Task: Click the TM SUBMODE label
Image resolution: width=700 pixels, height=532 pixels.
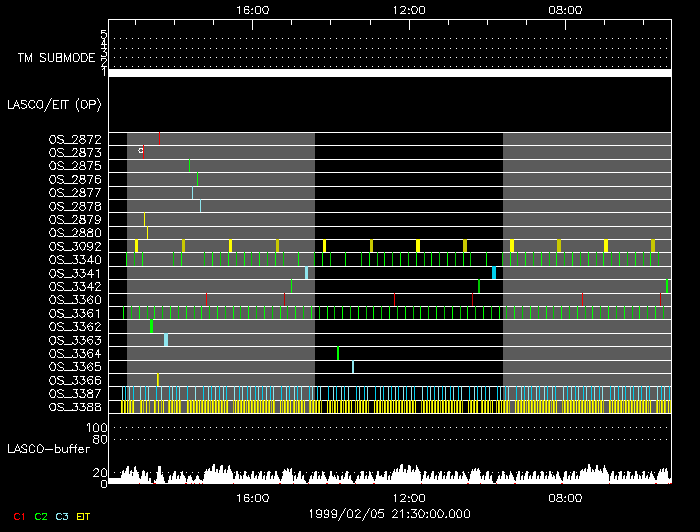Action: (56, 58)
